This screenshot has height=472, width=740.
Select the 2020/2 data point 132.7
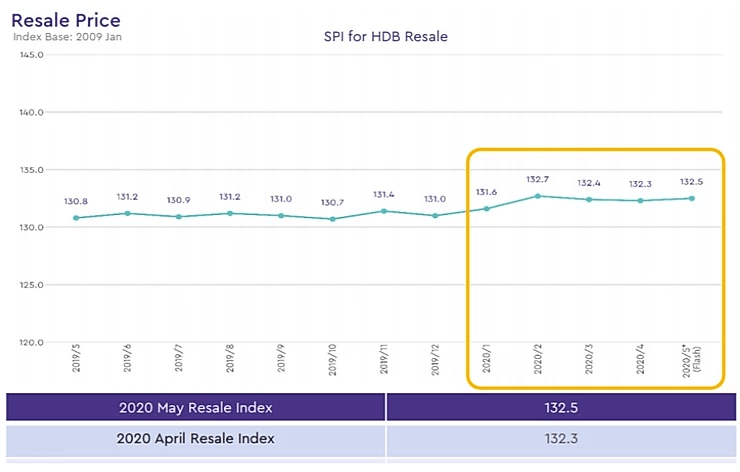tap(538, 196)
